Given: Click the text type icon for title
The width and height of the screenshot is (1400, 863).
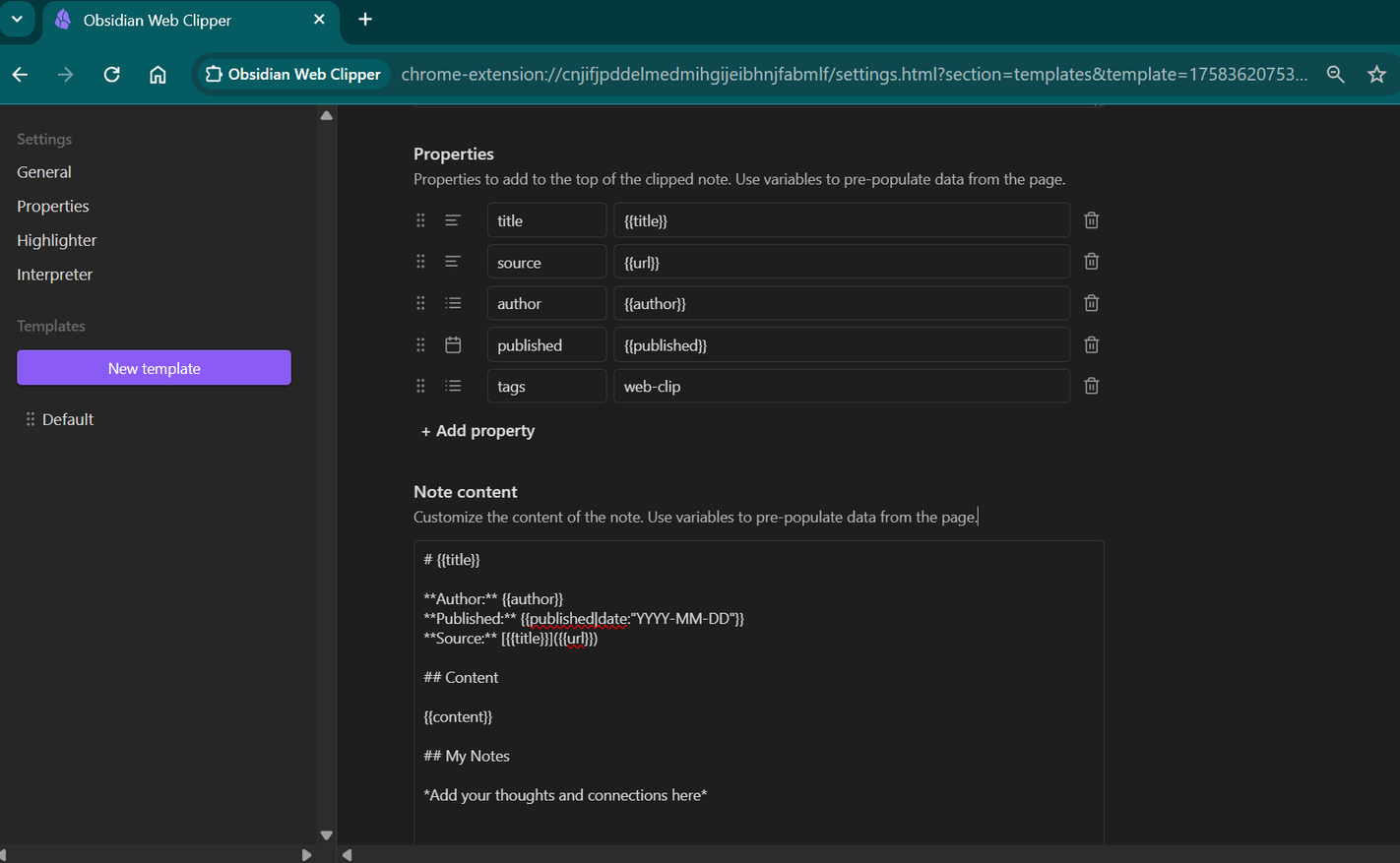Looking at the screenshot, I should 453,220.
